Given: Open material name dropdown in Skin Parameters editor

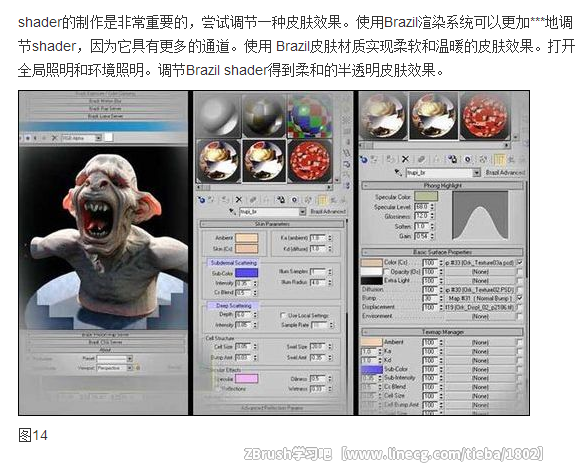Looking at the screenshot, I should point(302,212).
